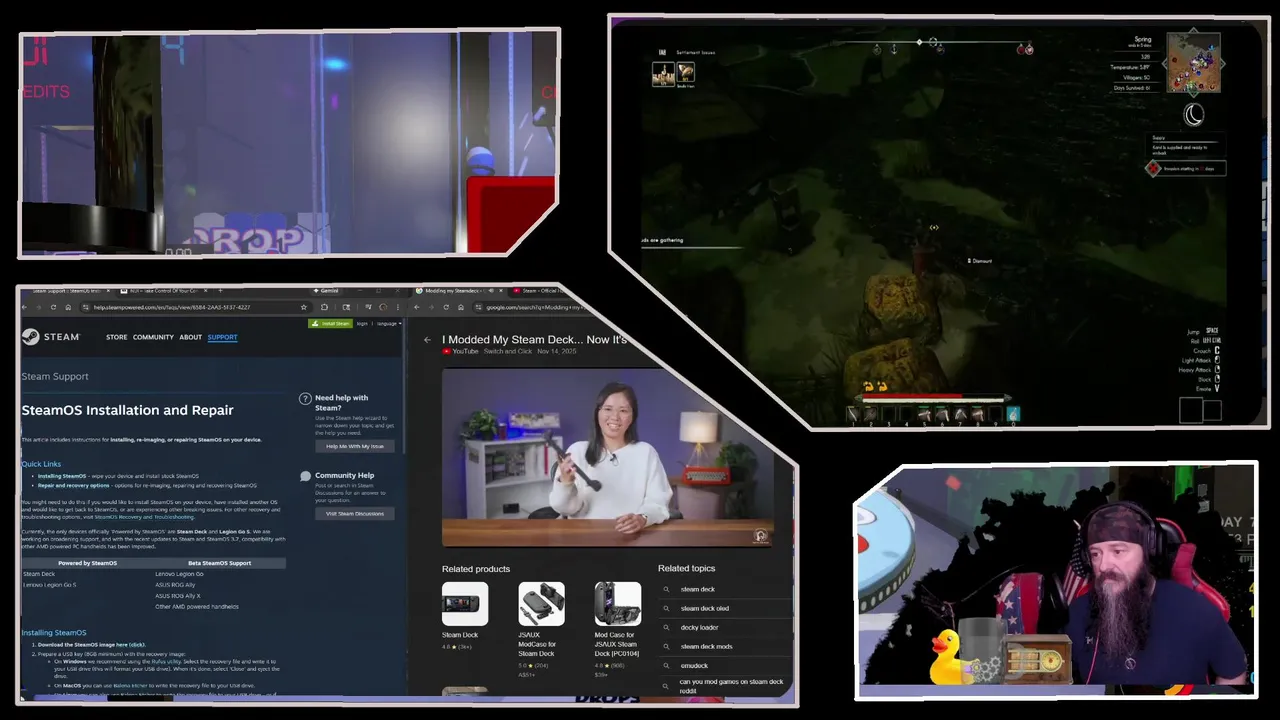
Task: Click the home icon in the Steam Support browser
Action: pyautogui.click(x=68, y=307)
